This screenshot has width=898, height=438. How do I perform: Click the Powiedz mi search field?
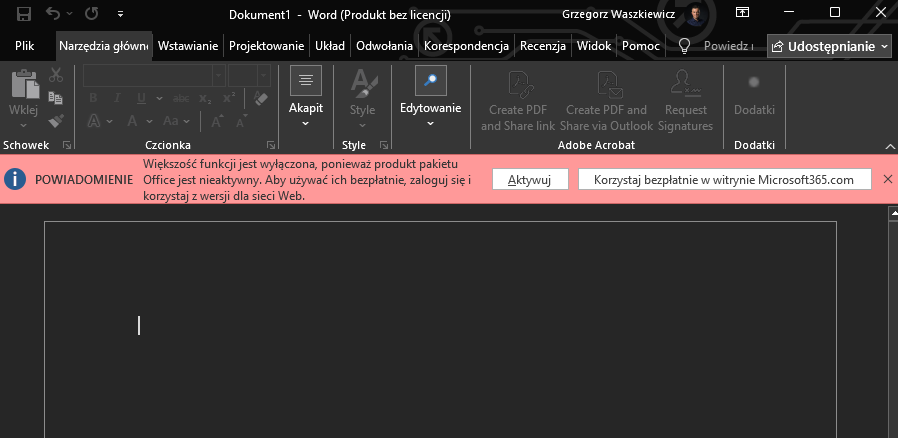[x=728, y=46]
